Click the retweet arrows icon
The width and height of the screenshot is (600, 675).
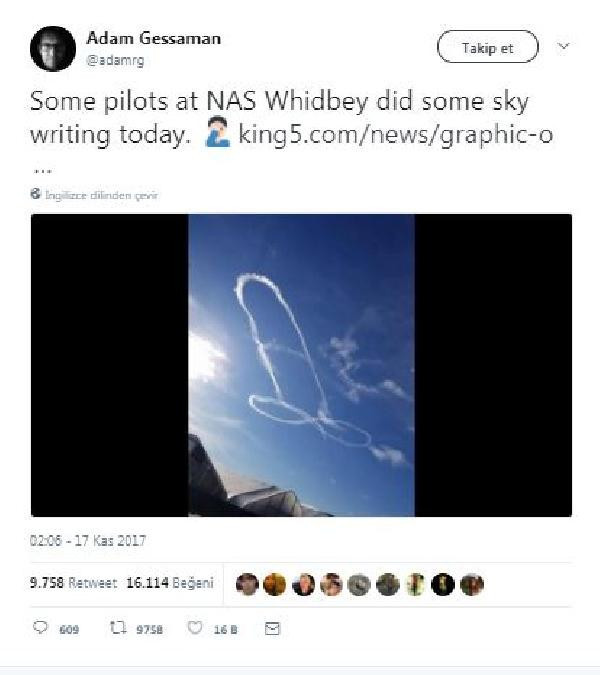(118, 628)
